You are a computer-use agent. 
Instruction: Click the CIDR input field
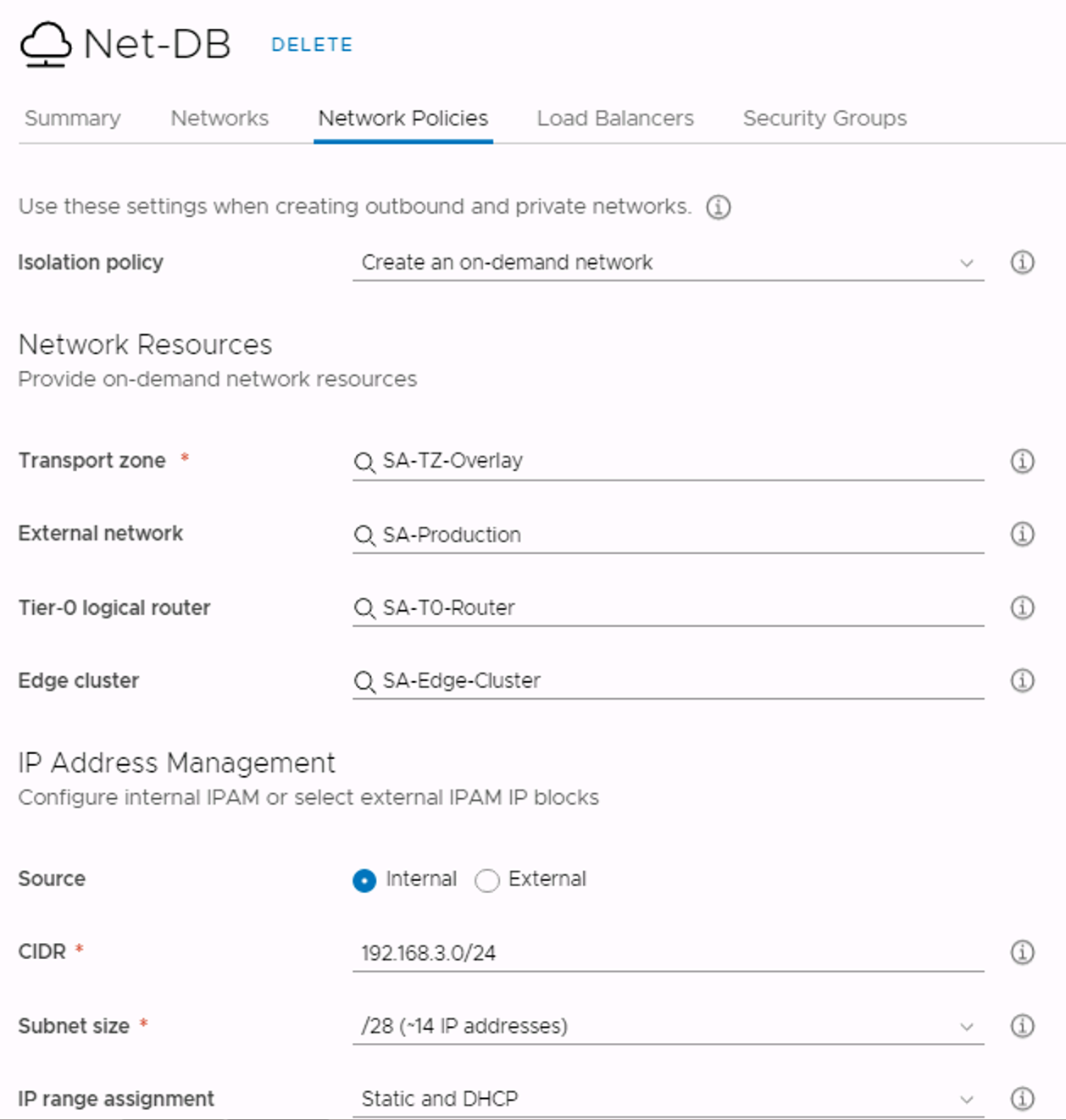pyautogui.click(x=668, y=953)
